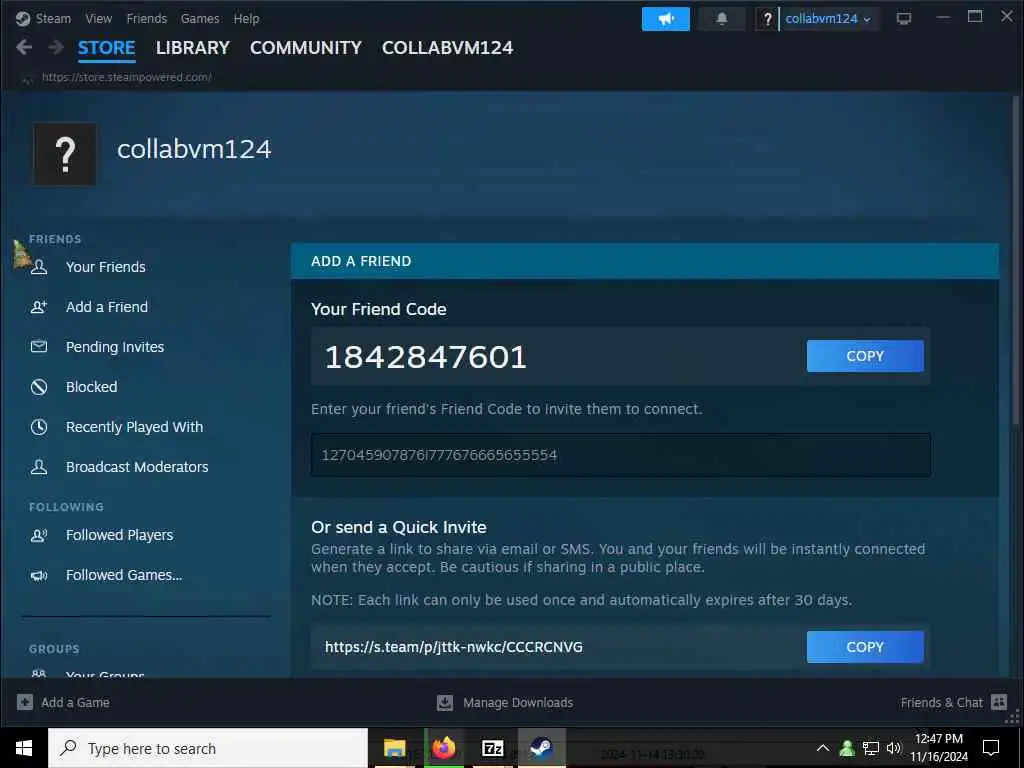Switch to Big Picture mode monitor icon
The image size is (1024, 768).
coord(904,19)
